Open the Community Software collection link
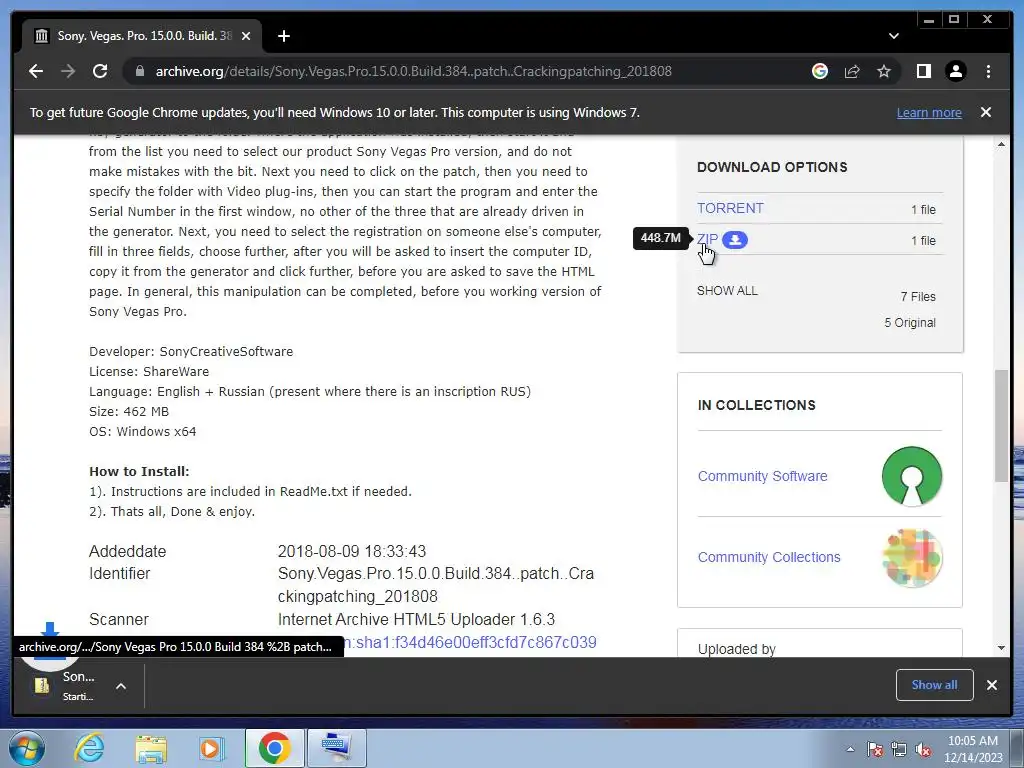Screen dimensions: 1024x768 click(x=762, y=476)
